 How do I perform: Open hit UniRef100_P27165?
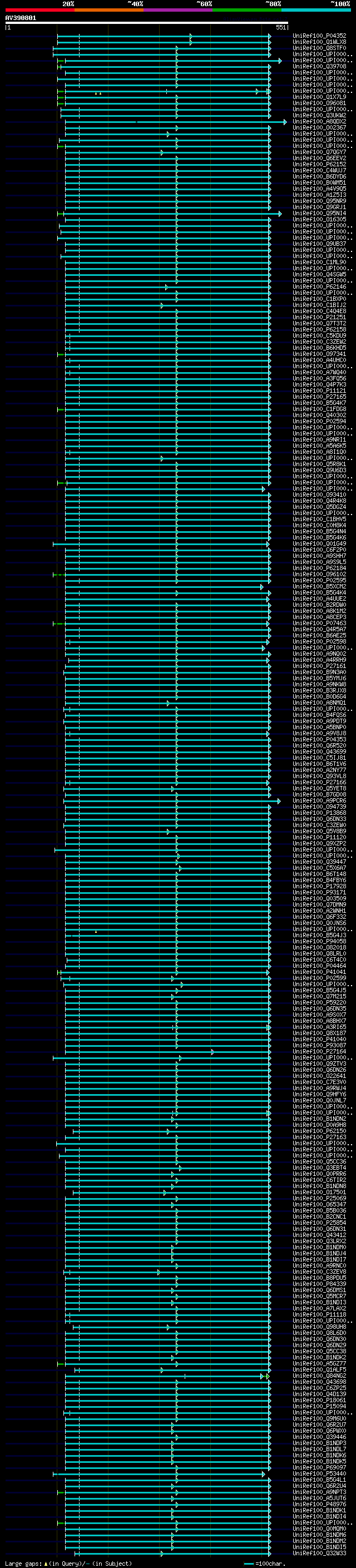(319, 397)
